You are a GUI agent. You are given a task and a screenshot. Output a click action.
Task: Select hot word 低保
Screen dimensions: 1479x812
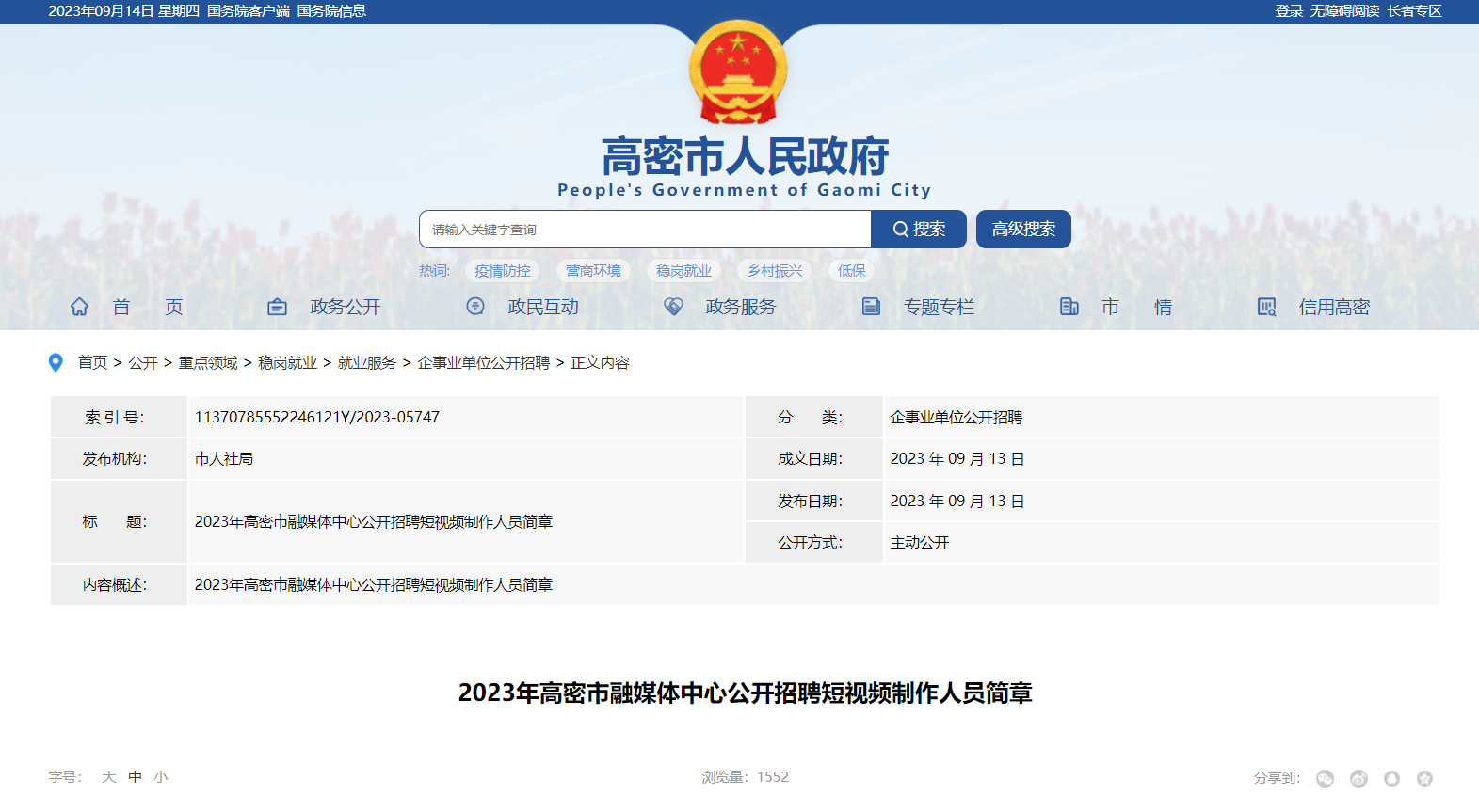(x=851, y=271)
